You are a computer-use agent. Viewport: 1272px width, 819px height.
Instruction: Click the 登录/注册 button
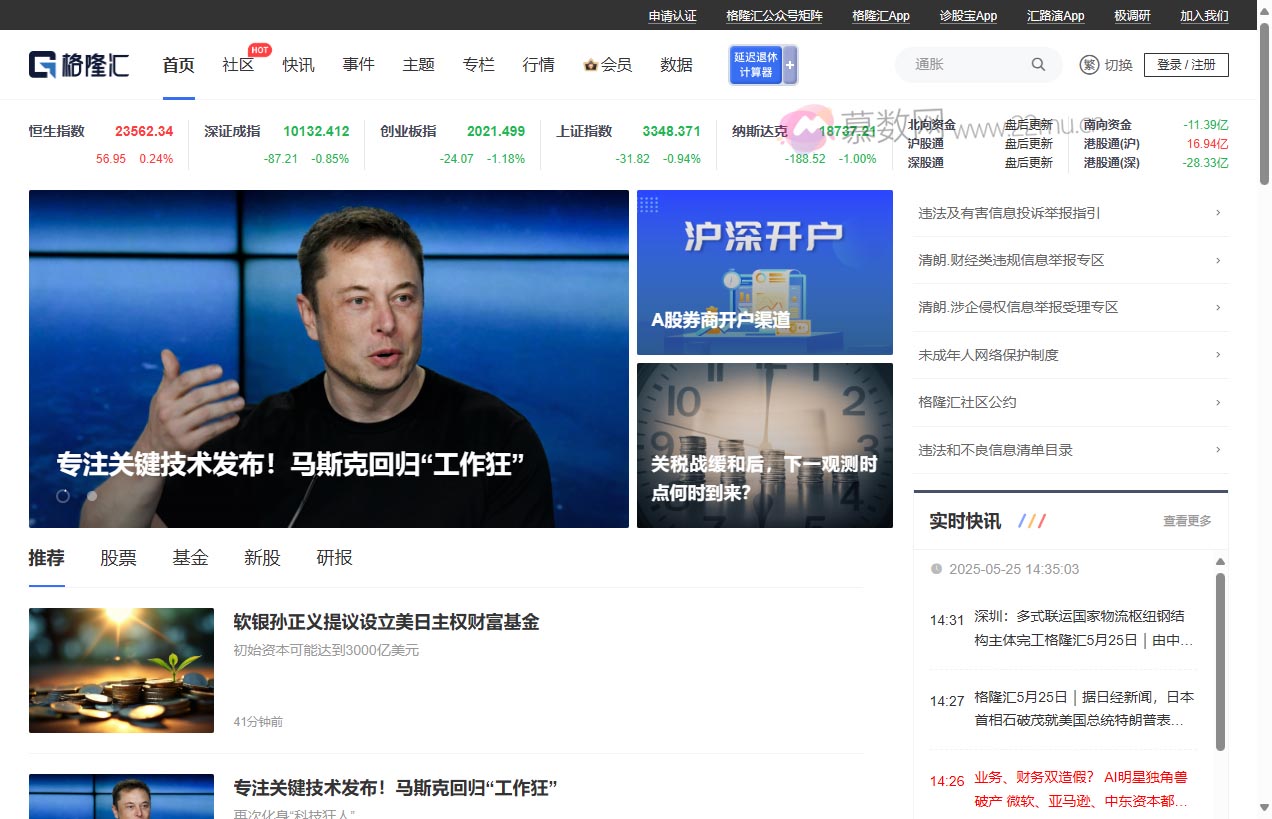1186,64
